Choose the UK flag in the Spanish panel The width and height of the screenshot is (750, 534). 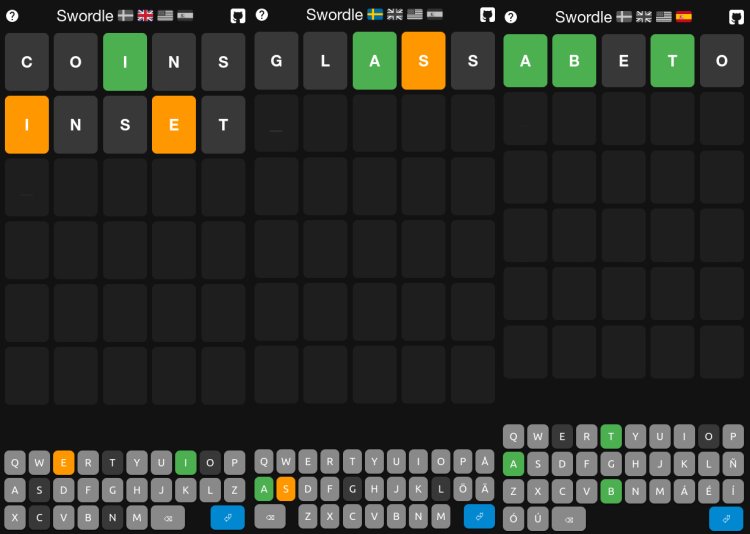click(x=644, y=17)
